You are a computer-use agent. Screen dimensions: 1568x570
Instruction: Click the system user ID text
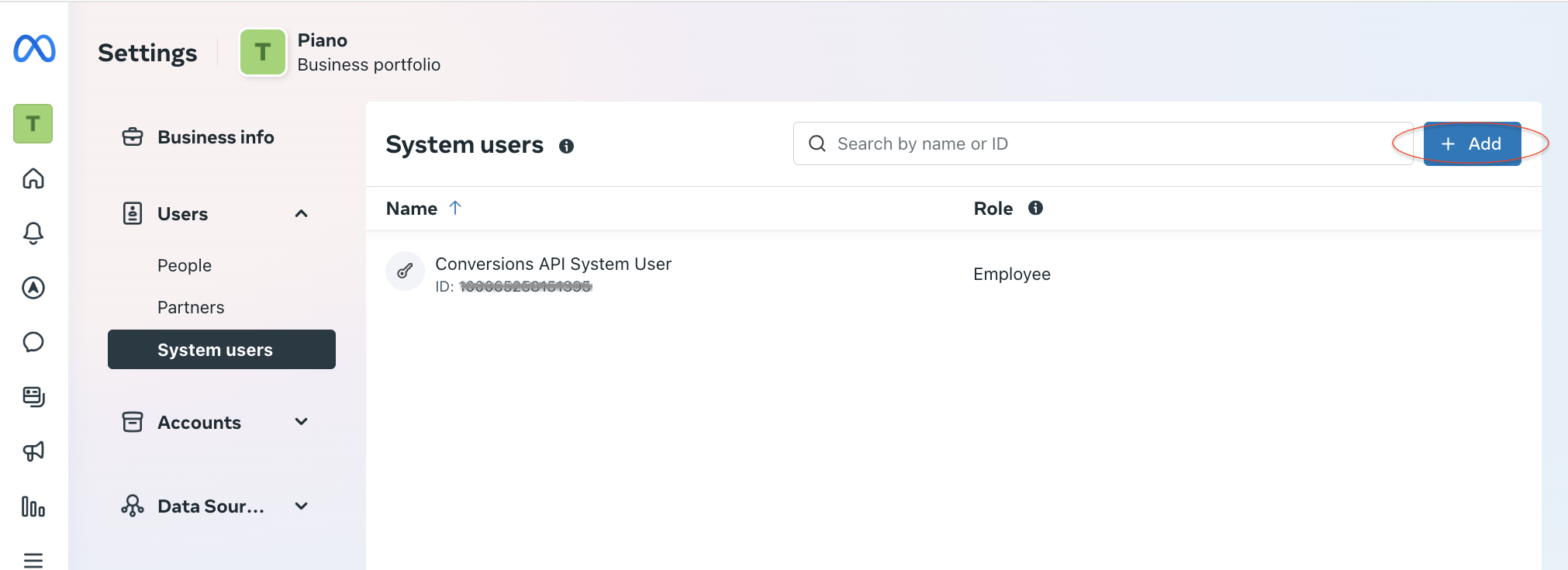[513, 287]
